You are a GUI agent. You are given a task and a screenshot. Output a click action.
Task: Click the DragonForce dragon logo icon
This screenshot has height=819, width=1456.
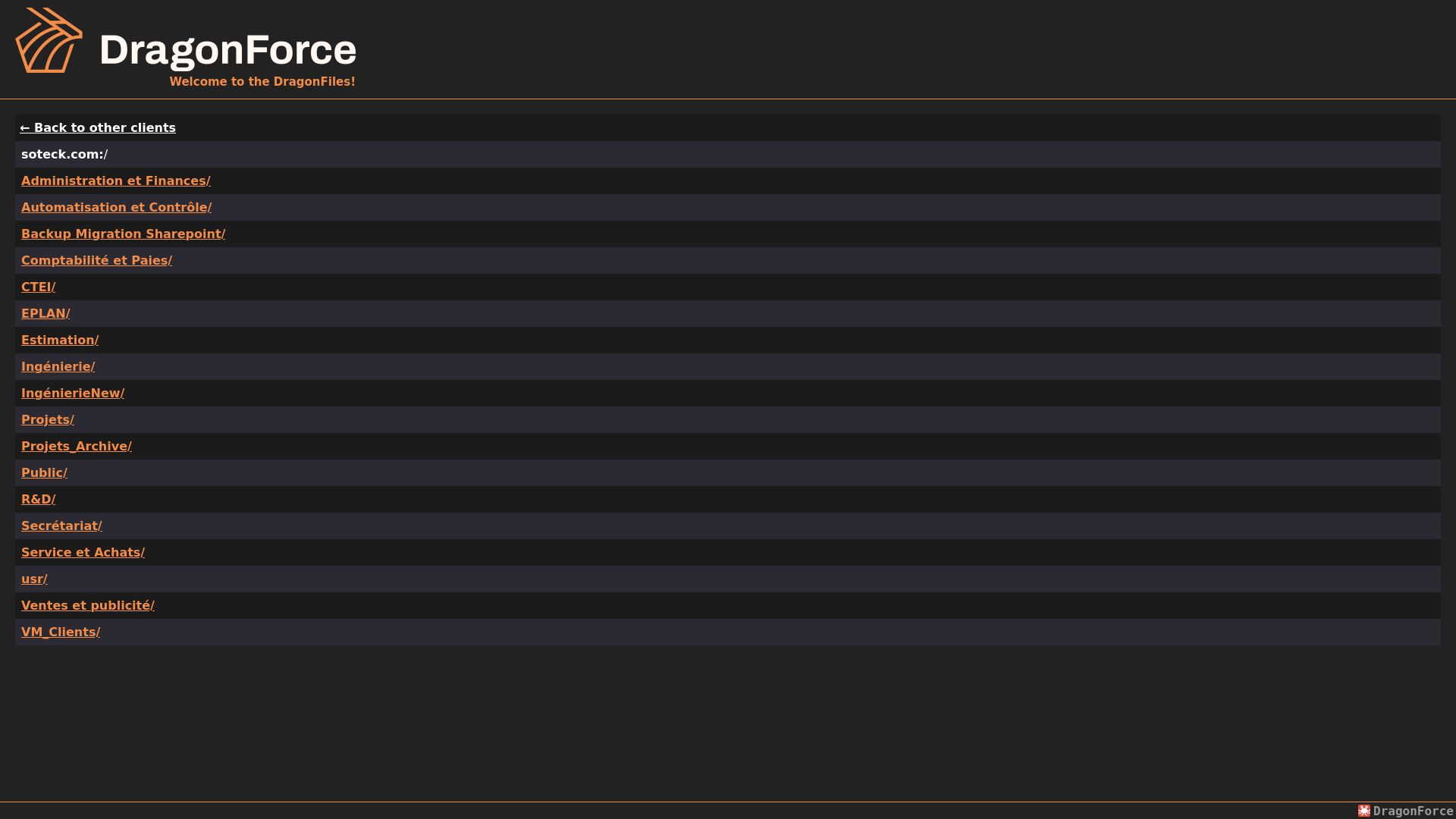[x=49, y=40]
